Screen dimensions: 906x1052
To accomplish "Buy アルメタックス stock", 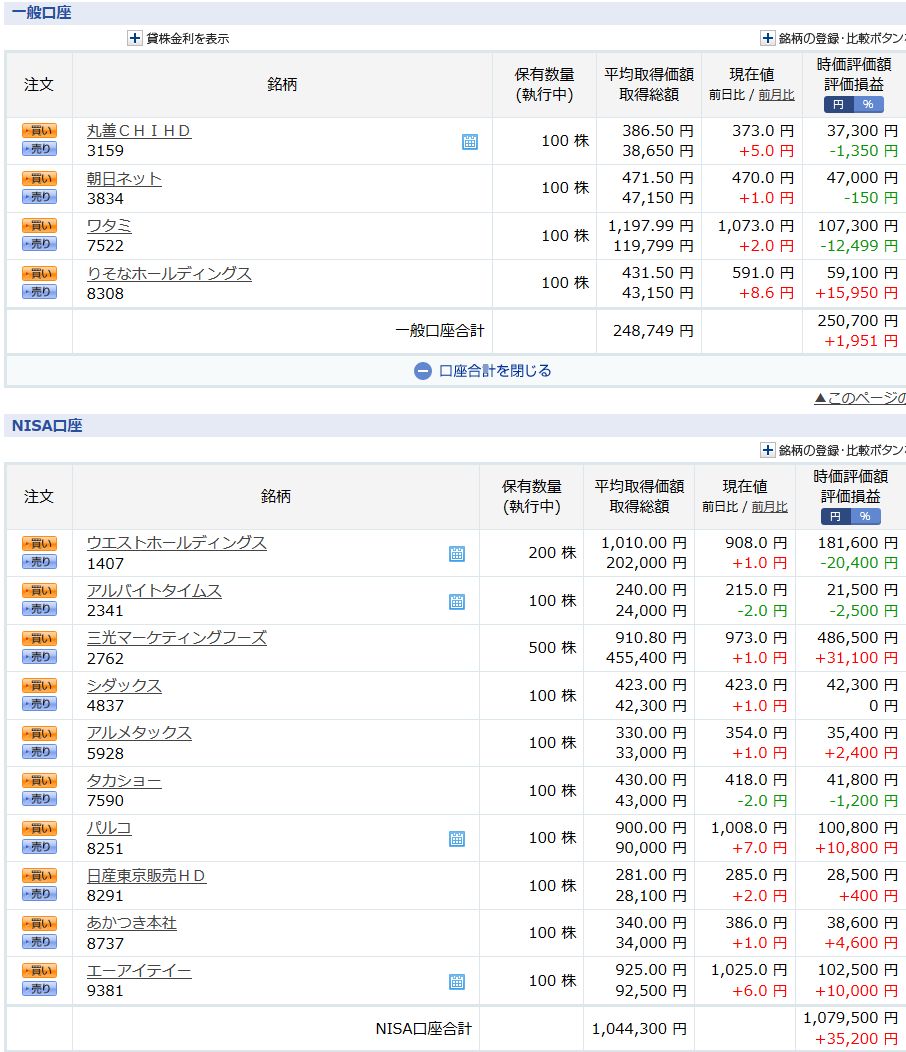I will (39, 733).
